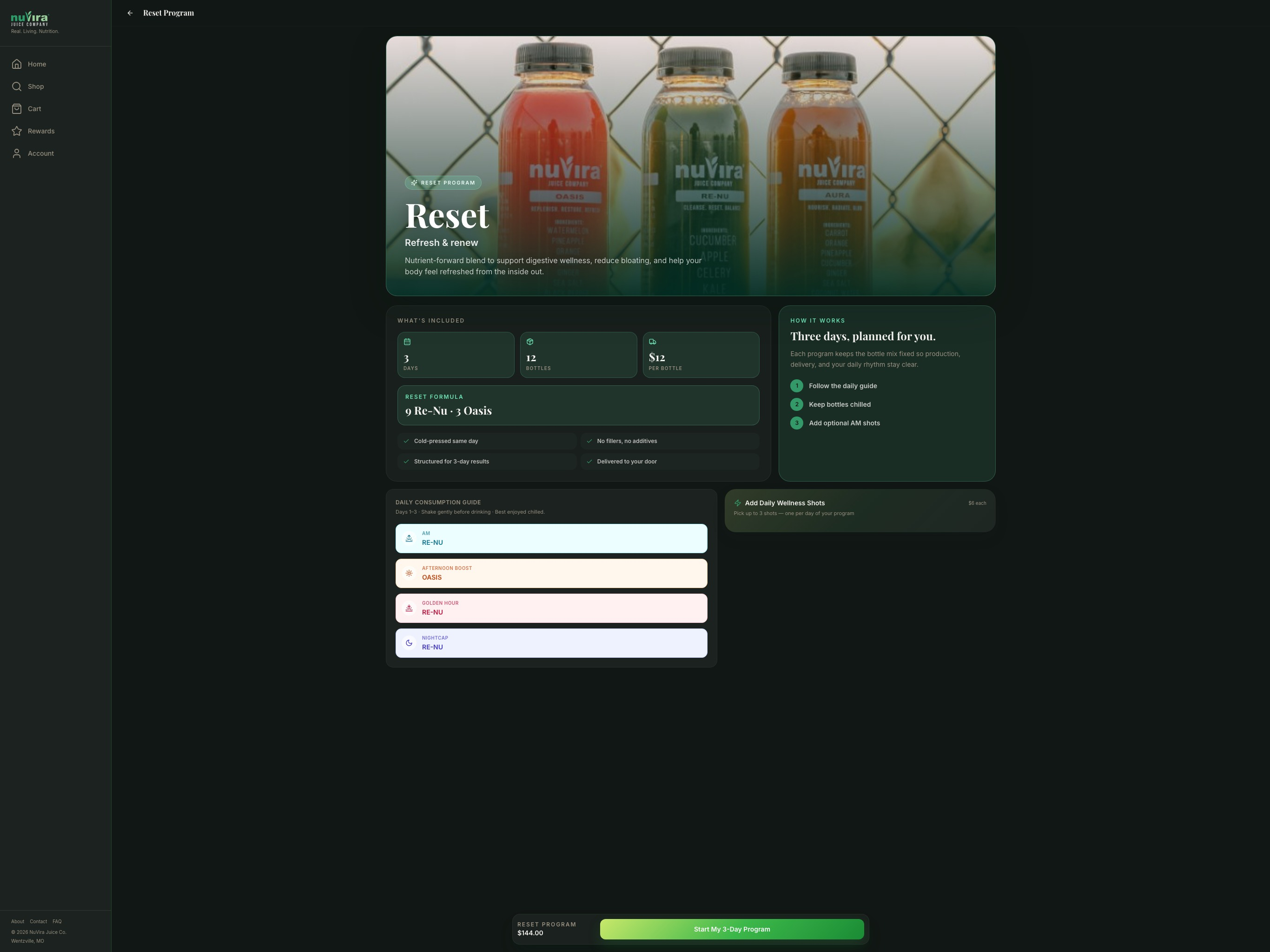The image size is (1270, 952).
Task: Click the Home house icon
Action: coord(17,64)
